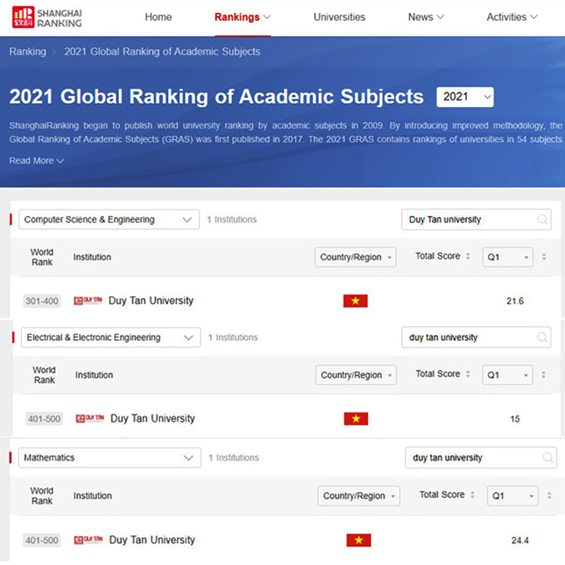Open Q1 indicator dropdown in Computer Science table
565x565 pixels.
pos(508,257)
